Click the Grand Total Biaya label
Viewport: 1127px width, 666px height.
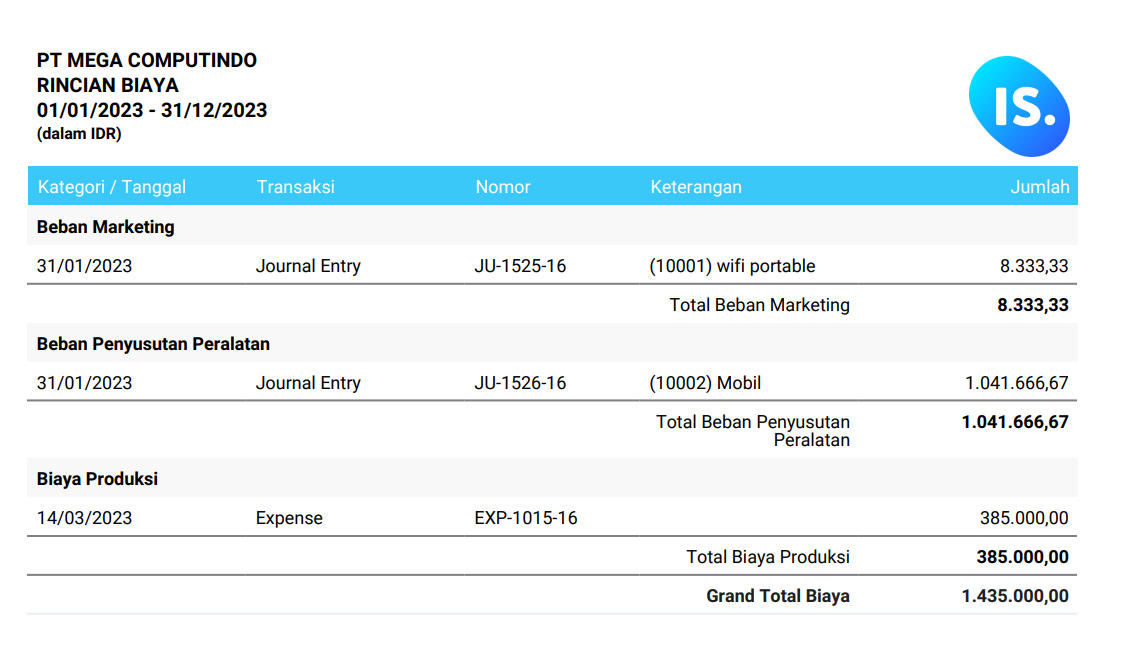[777, 596]
